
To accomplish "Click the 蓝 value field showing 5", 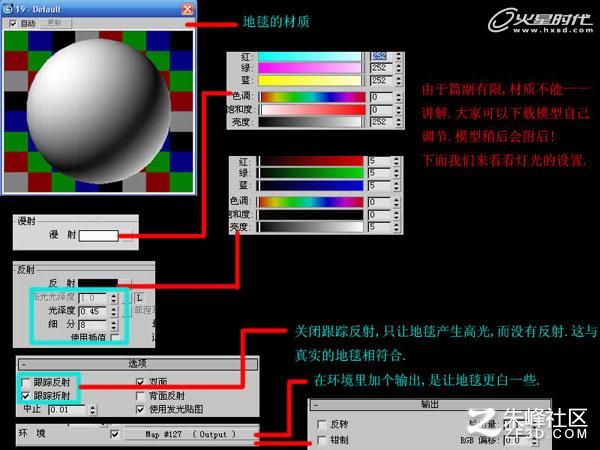I will 379,186.
